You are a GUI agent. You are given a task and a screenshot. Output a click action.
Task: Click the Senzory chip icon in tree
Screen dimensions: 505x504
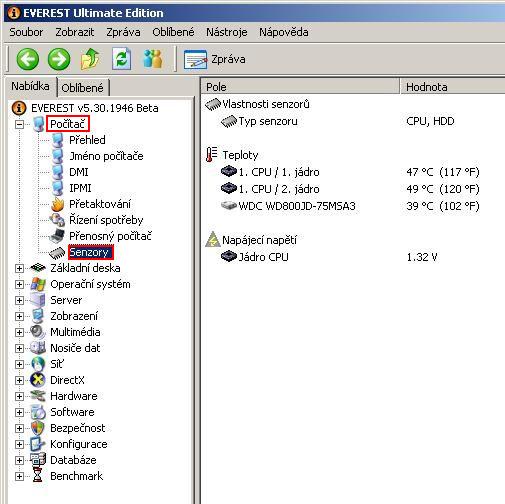click(57, 253)
